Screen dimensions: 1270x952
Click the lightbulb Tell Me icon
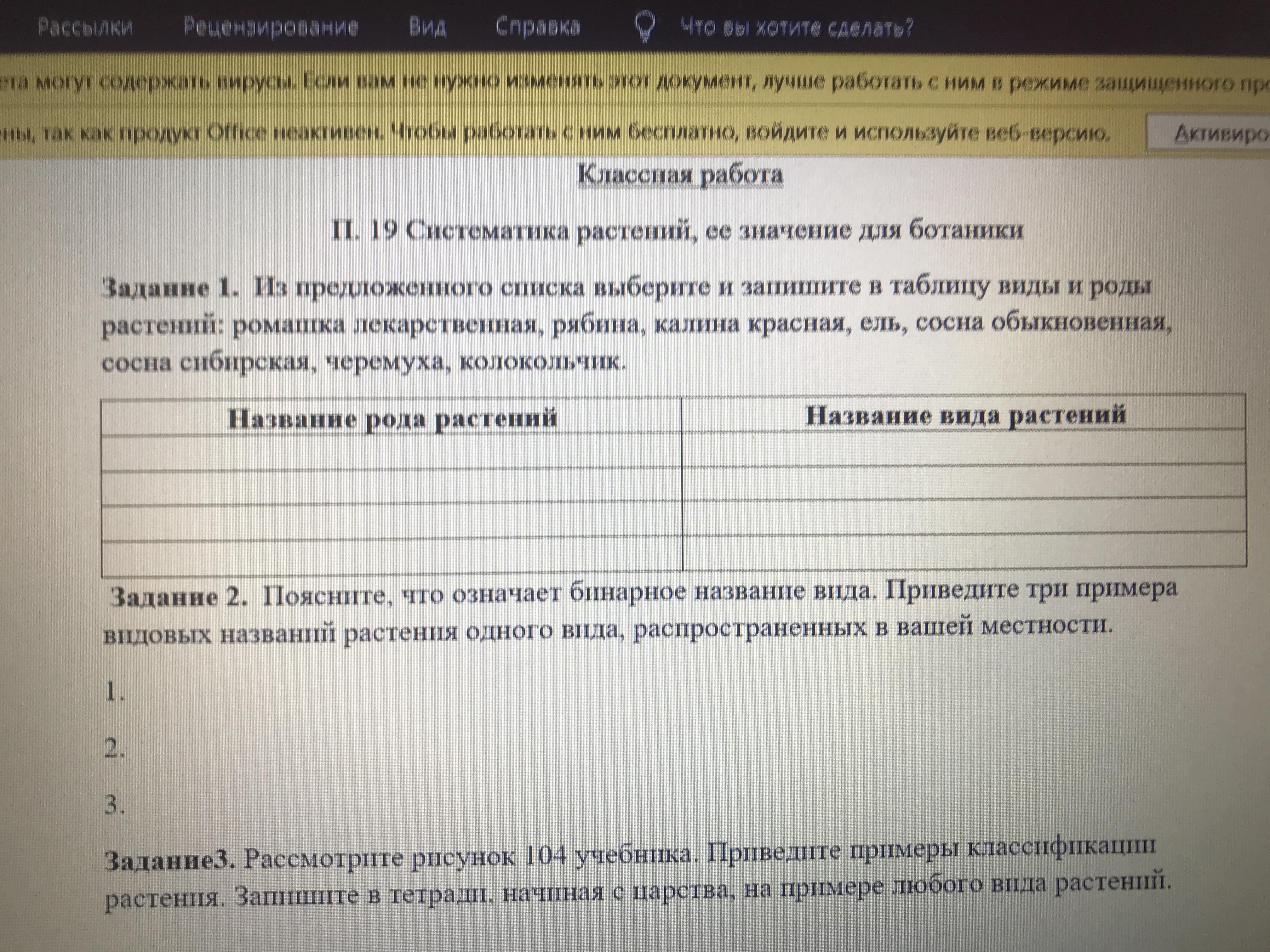pyautogui.click(x=644, y=27)
